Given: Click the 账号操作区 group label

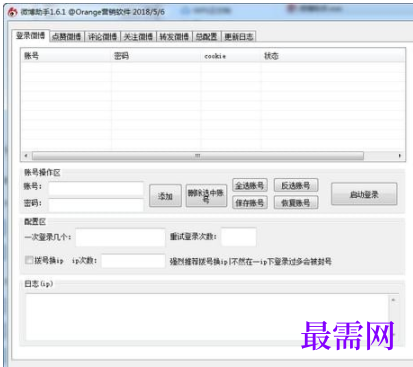Looking at the screenshot, I should pos(42,172).
